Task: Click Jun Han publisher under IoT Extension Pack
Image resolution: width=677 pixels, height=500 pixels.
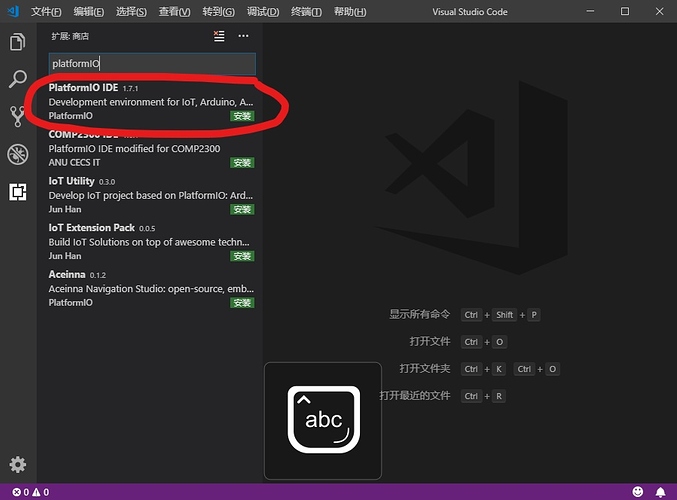Action: click(x=65, y=256)
